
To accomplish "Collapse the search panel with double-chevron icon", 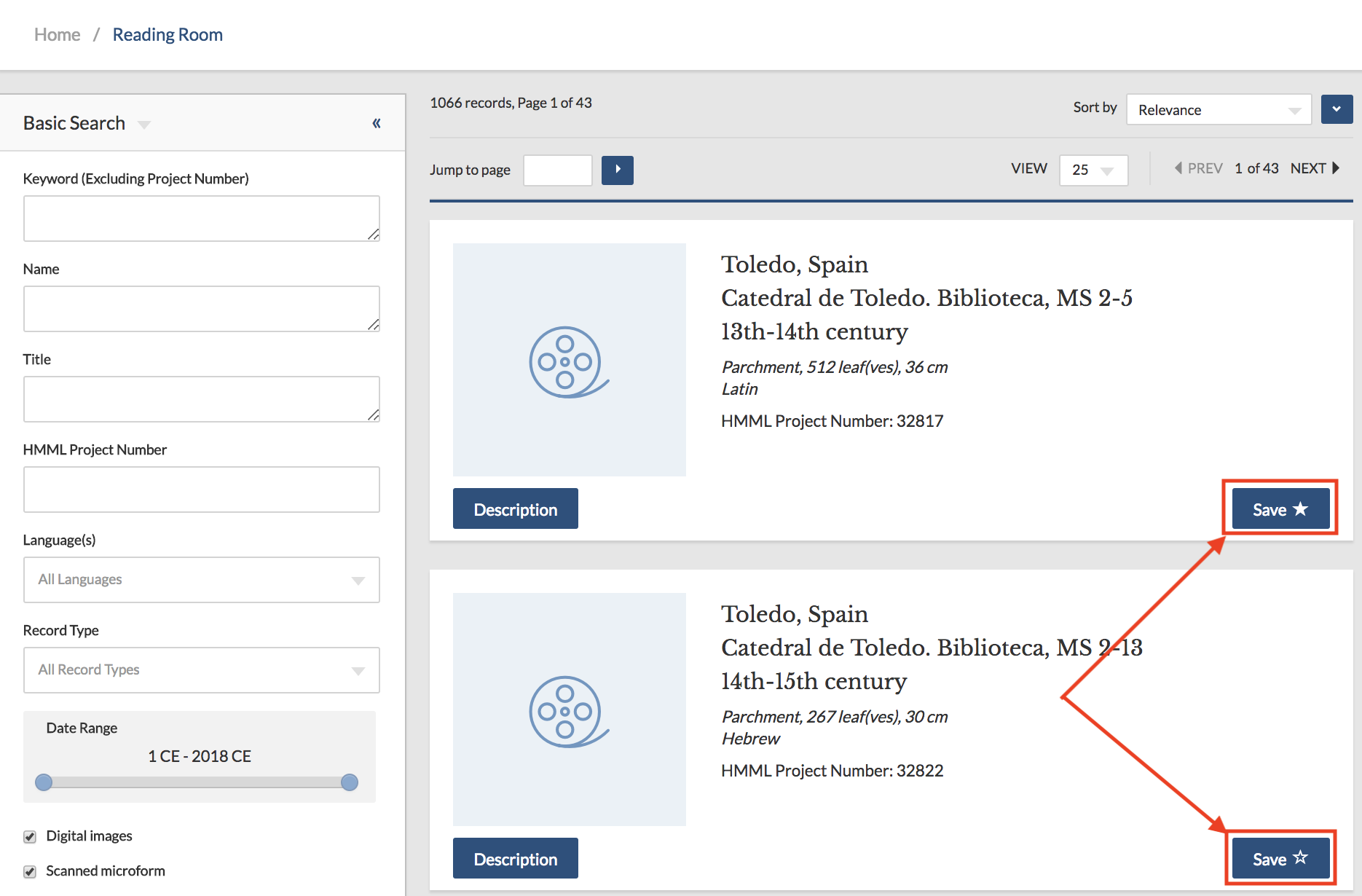I will point(377,123).
